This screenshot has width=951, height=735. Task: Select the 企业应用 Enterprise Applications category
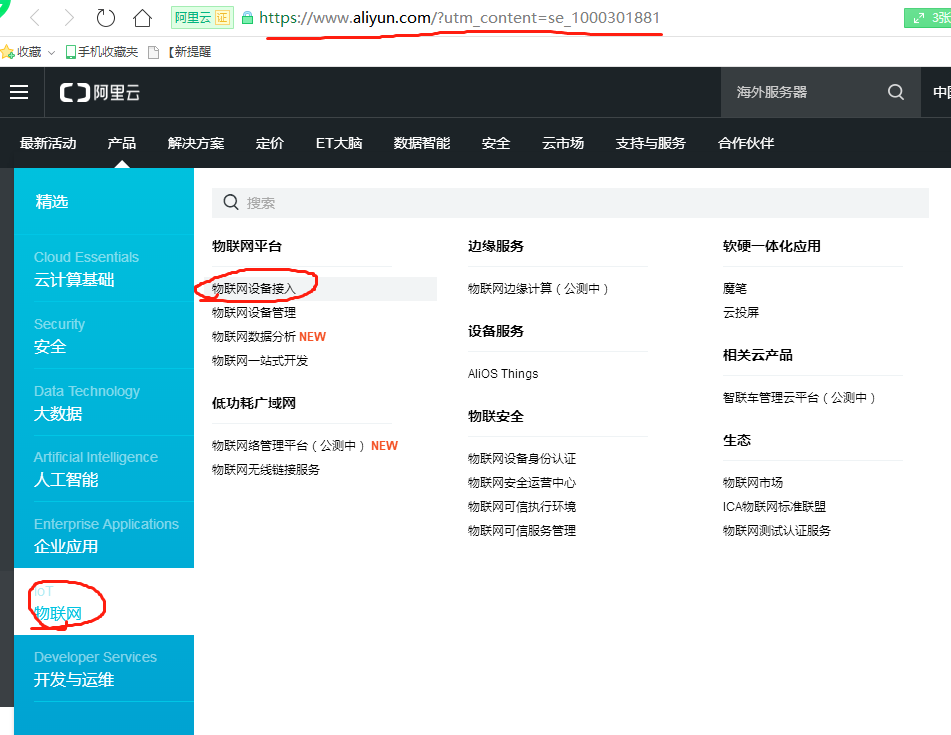tap(104, 535)
